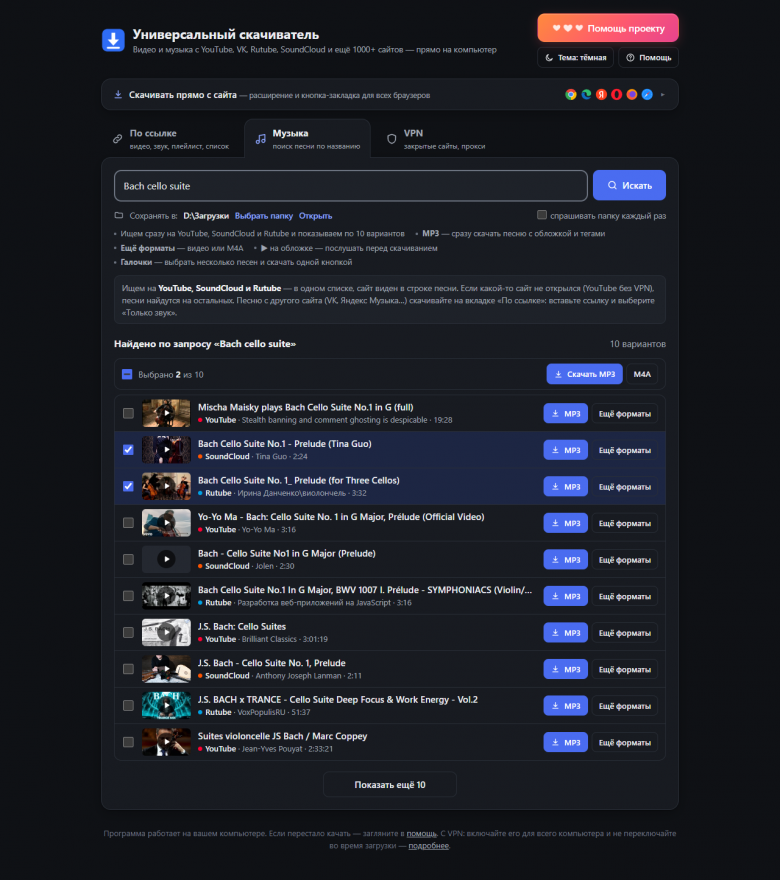Screen dimensions: 780x880
Task: Toggle the select-all checkbox next to 'Выбрано 2 из 10'
Action: (x=127, y=374)
